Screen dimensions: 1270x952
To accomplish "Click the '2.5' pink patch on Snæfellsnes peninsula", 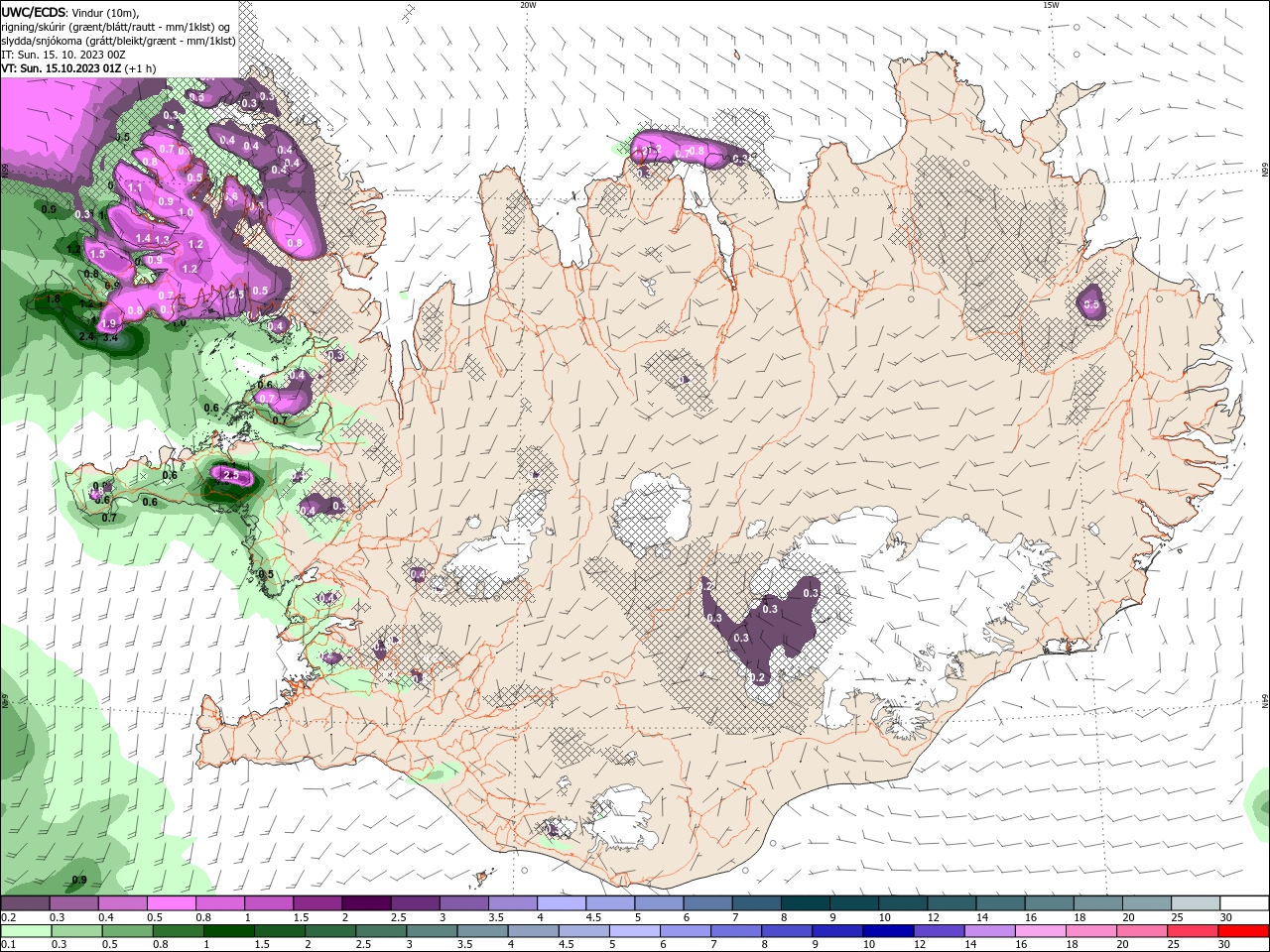I will point(232,476).
